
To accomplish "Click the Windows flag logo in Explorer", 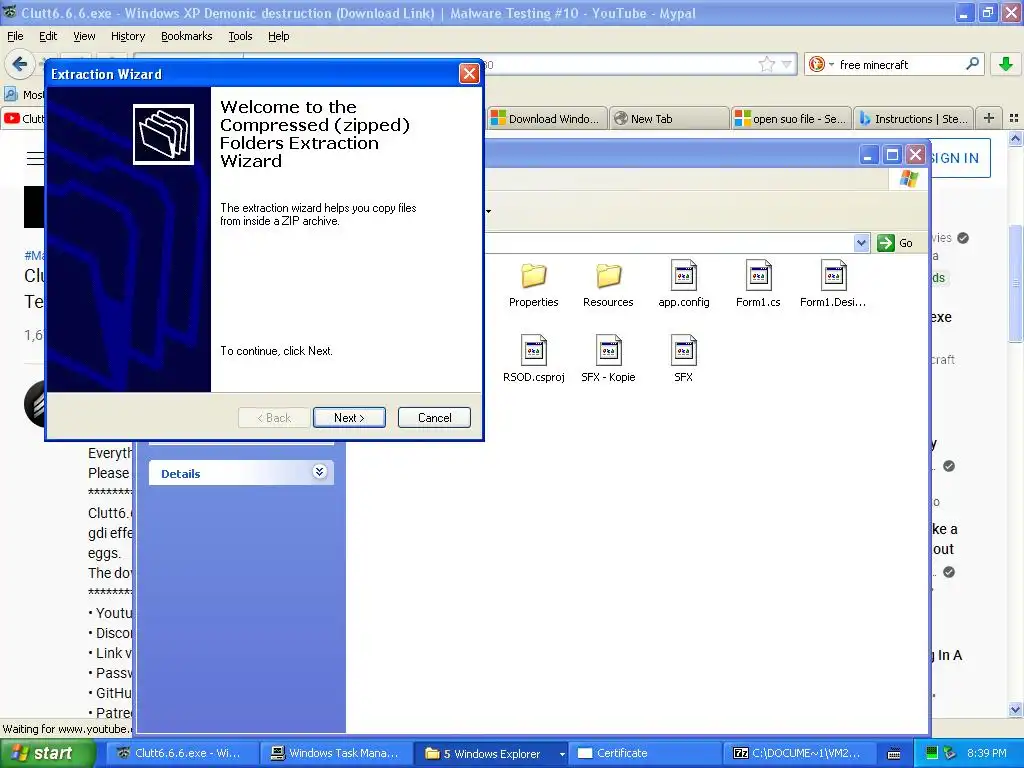I will (909, 178).
